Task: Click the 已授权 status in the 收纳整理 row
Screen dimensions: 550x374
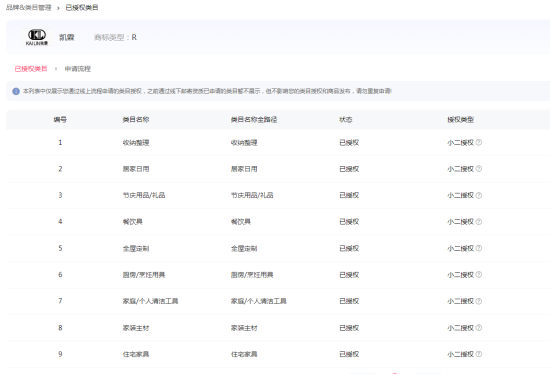Action: [349, 142]
